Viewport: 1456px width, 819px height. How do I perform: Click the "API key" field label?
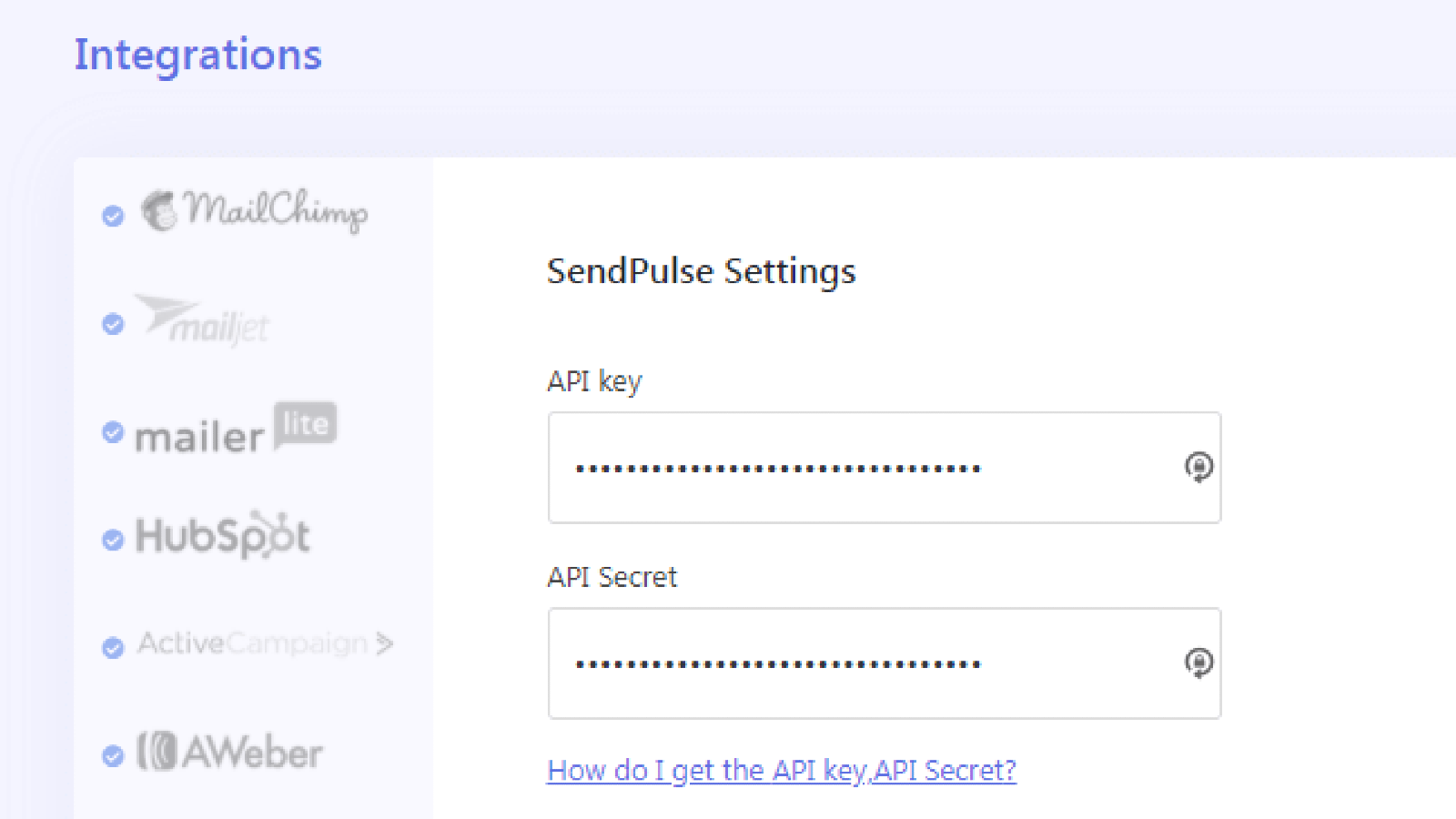pyautogui.click(x=594, y=381)
